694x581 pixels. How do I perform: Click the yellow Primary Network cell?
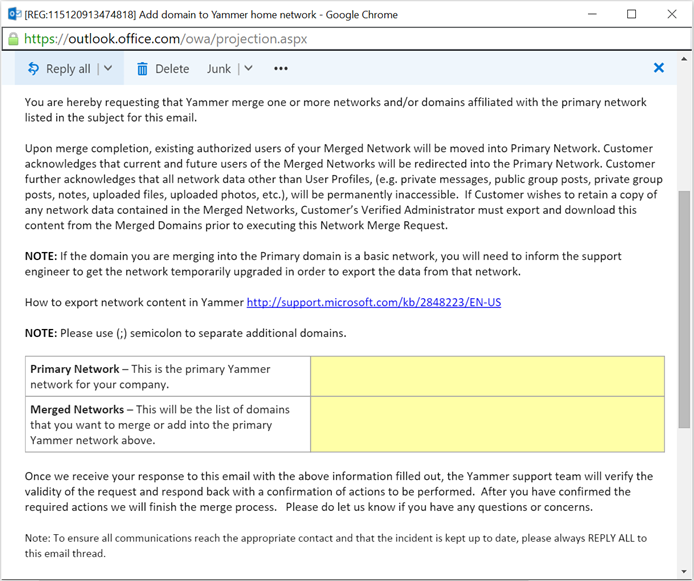click(487, 376)
